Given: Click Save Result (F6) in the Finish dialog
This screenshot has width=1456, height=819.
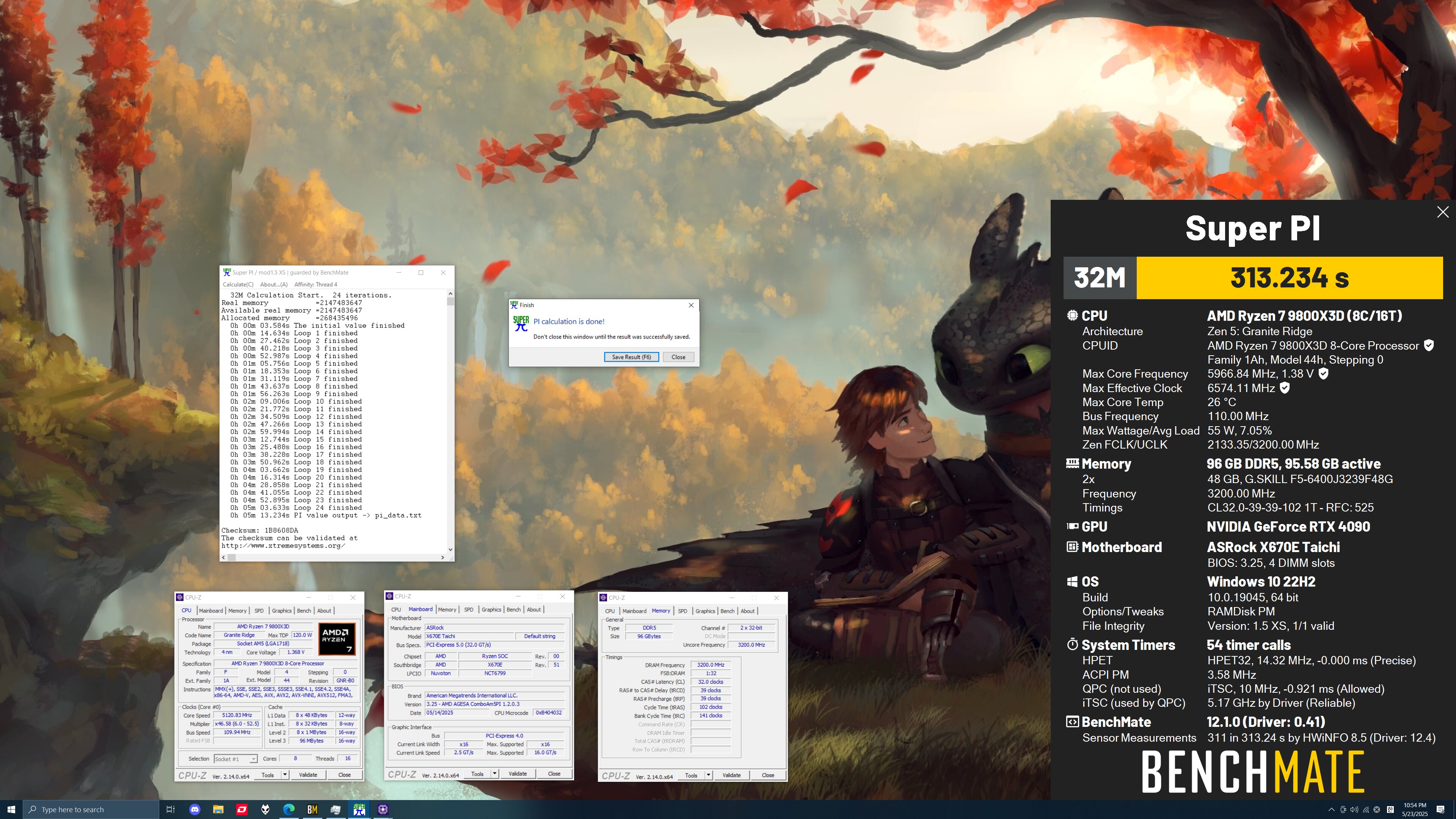Looking at the screenshot, I should pyautogui.click(x=631, y=357).
